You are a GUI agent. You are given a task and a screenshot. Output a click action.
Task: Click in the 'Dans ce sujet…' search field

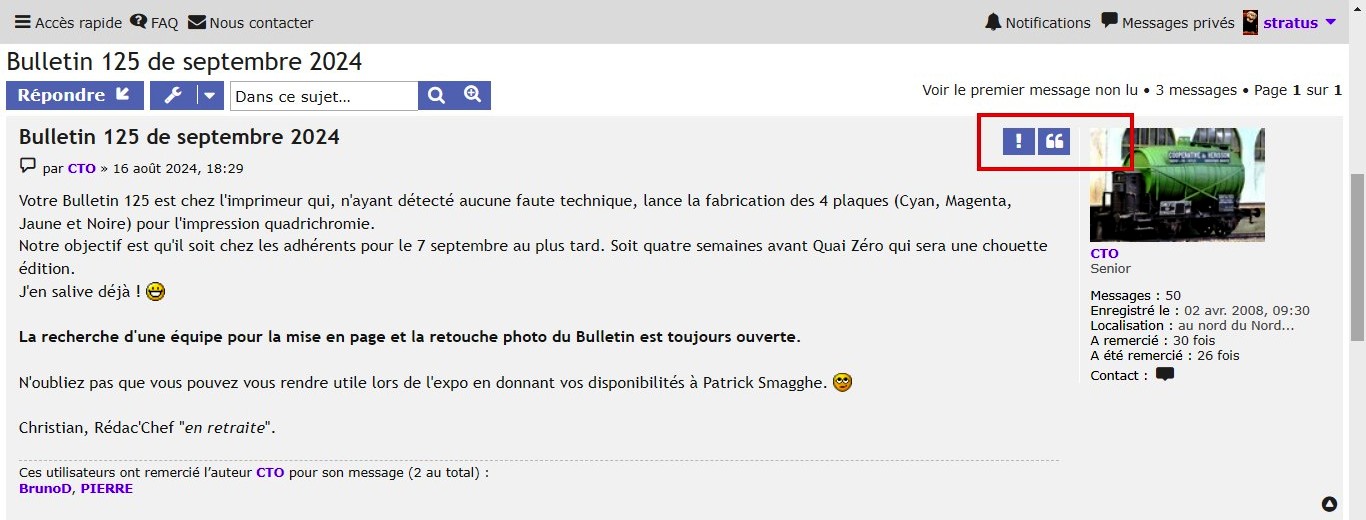(x=324, y=96)
